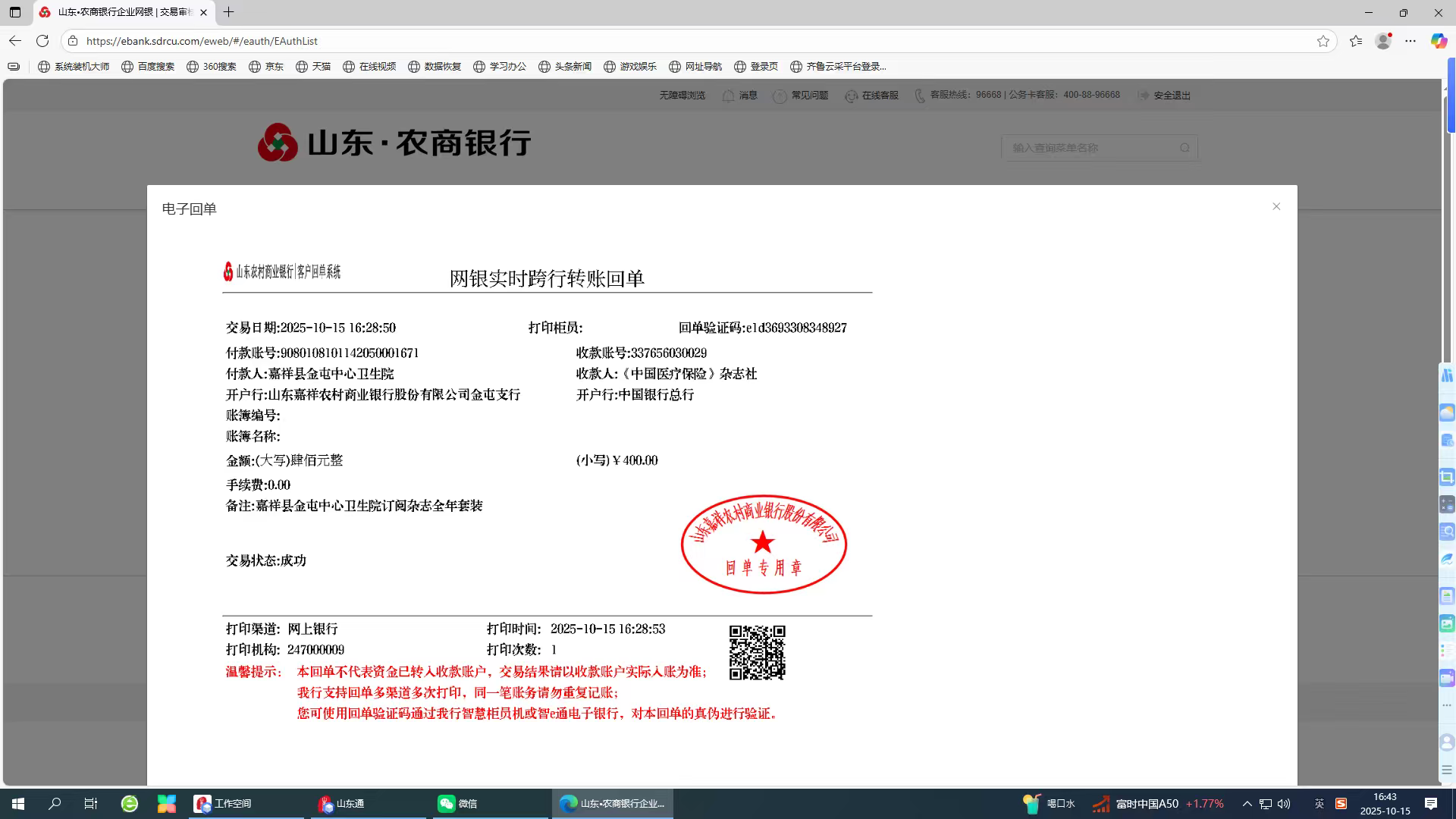Open the volume control in tray
The image size is (1456, 819).
(x=1284, y=803)
